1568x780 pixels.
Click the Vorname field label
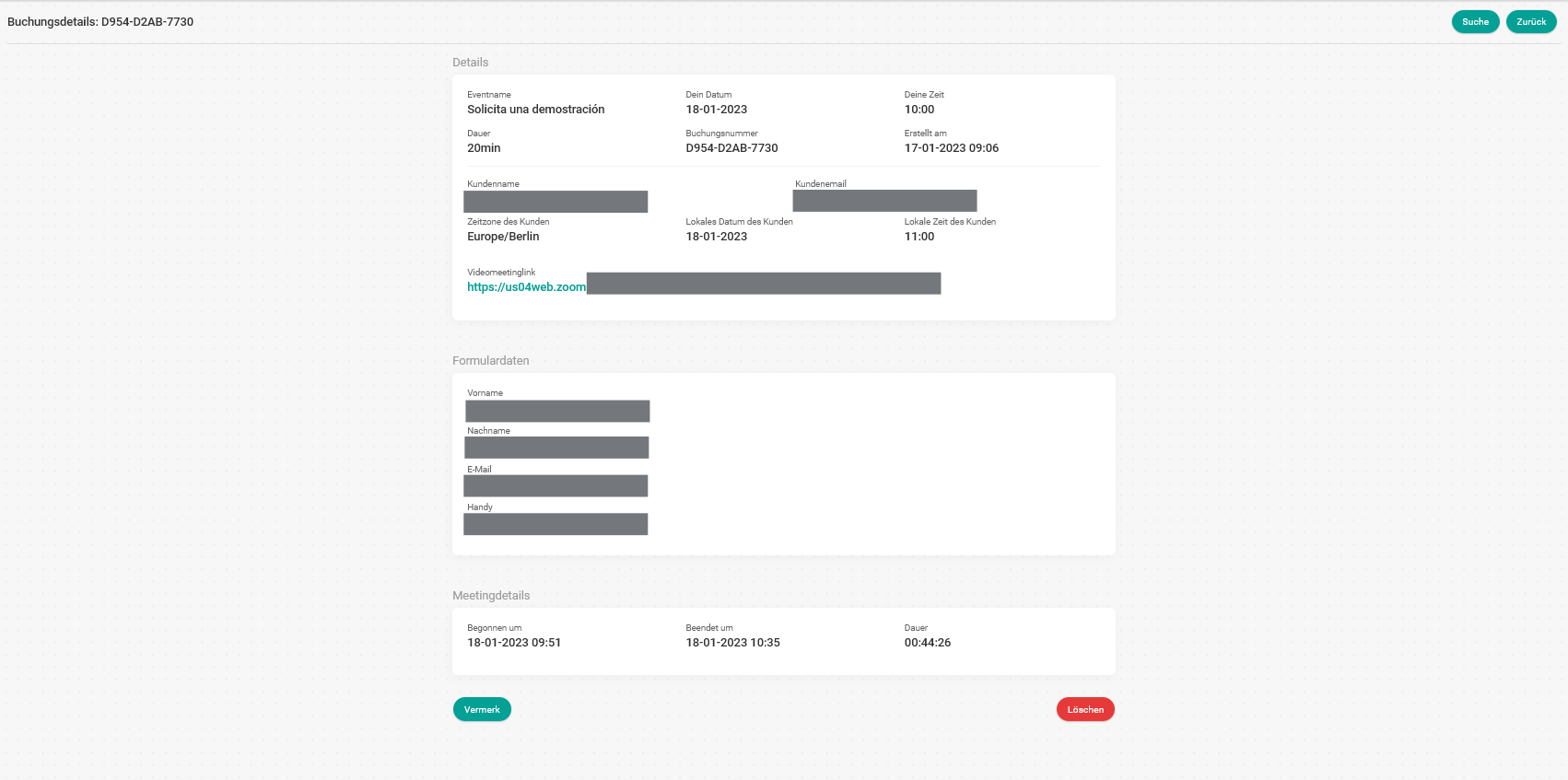coord(485,393)
